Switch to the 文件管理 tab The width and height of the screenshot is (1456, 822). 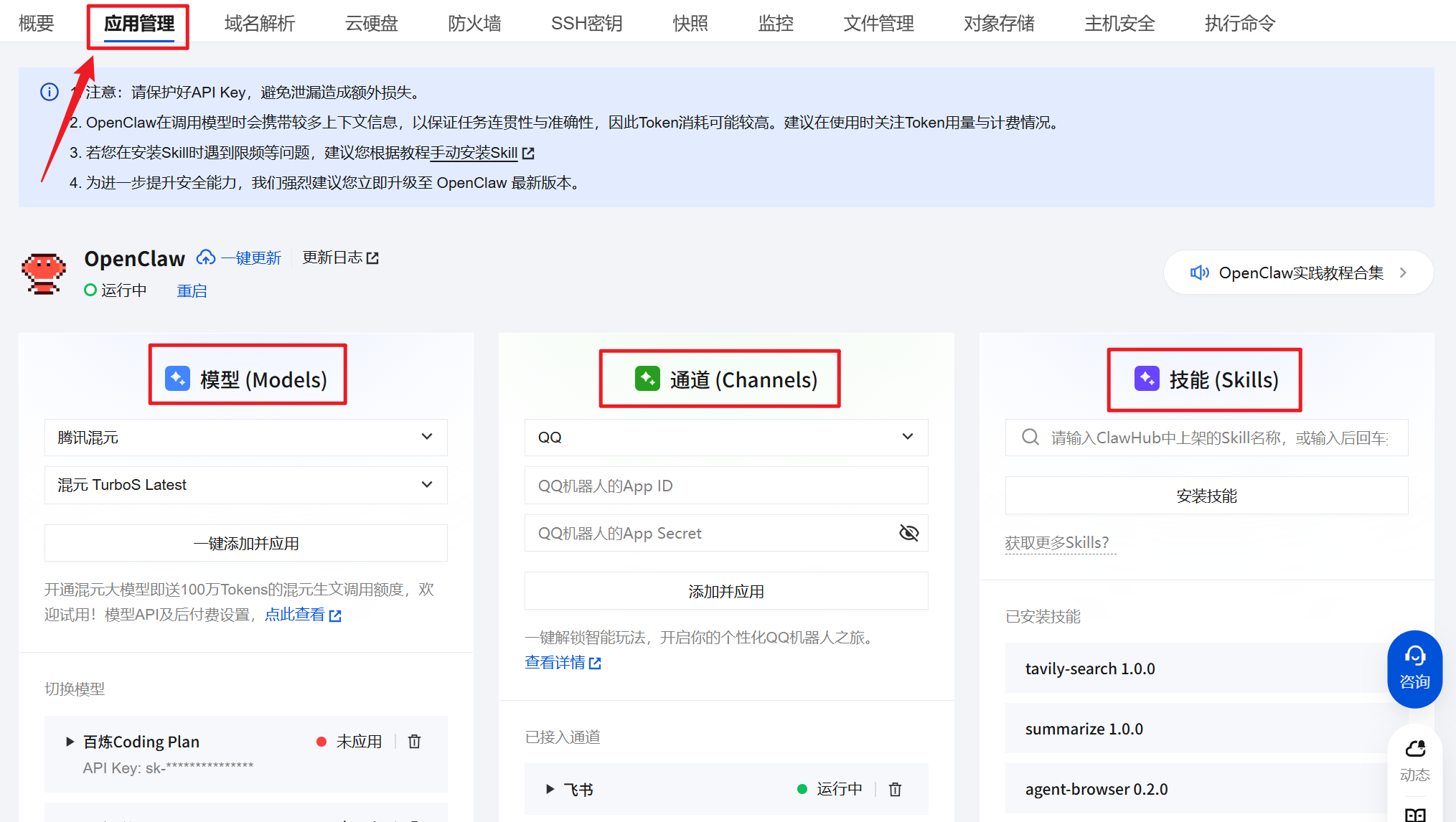[x=878, y=24]
